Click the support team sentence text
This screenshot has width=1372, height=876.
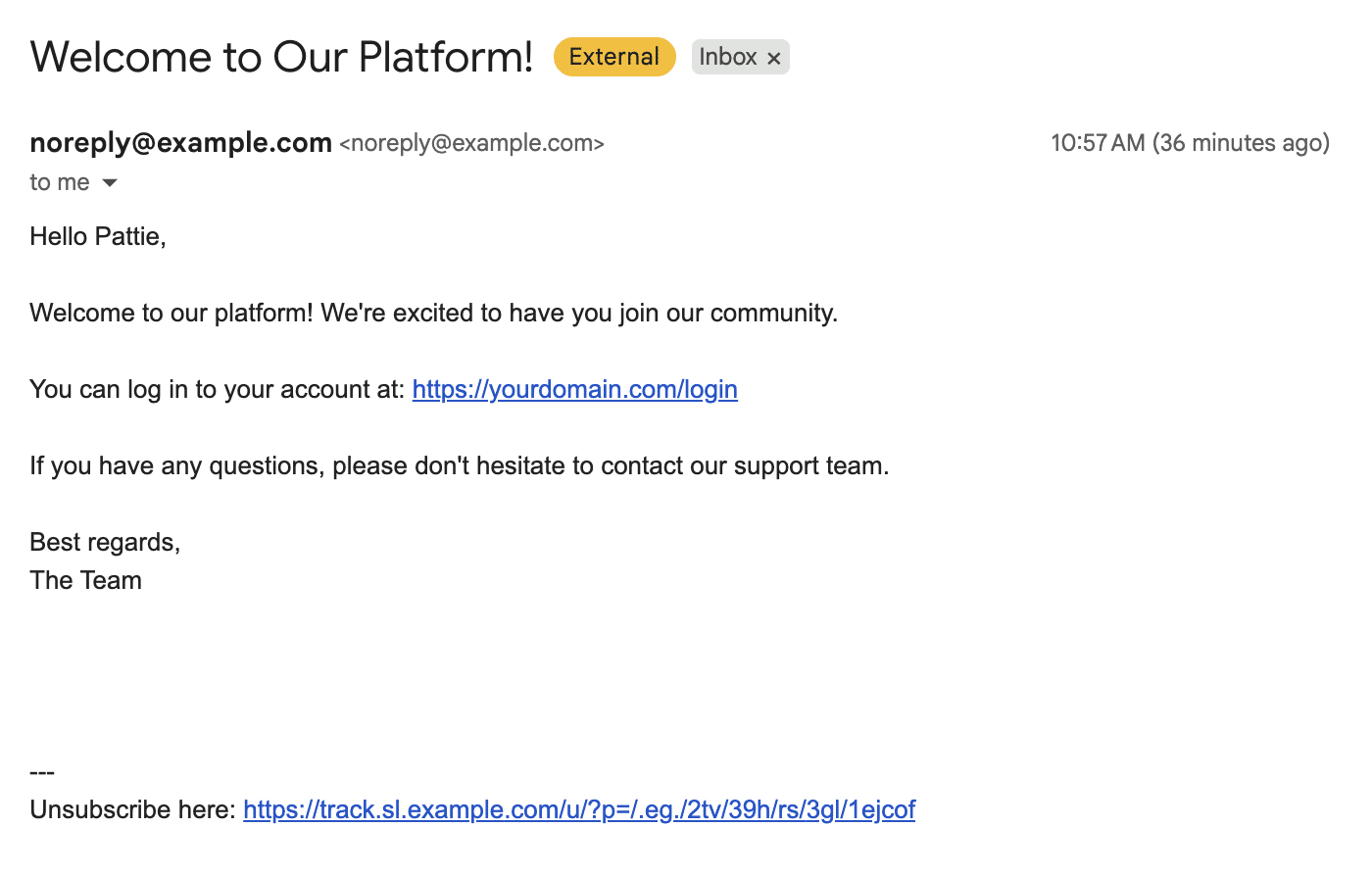(x=459, y=465)
